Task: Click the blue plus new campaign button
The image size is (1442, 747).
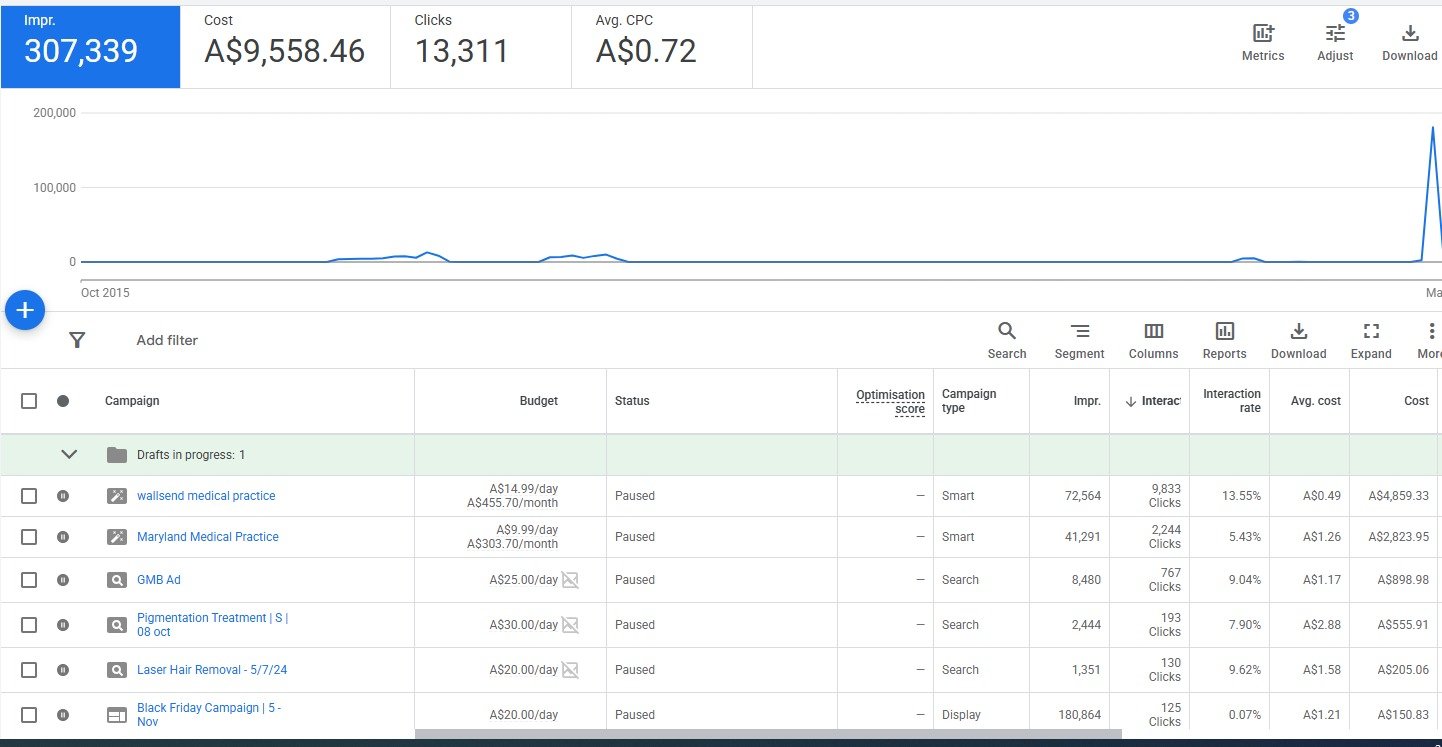Action: click(25, 311)
